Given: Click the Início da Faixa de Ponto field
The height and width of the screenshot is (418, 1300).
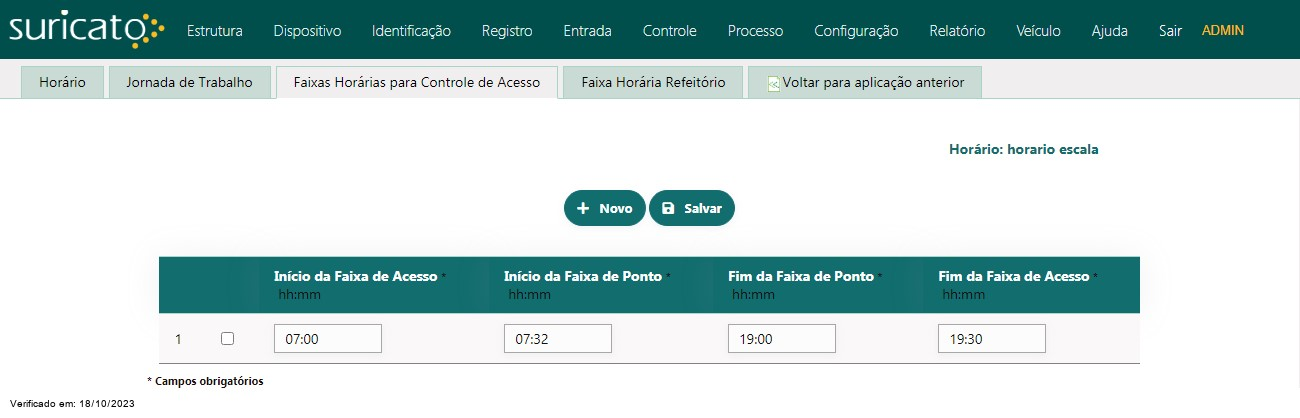Looking at the screenshot, I should pyautogui.click(x=558, y=339).
